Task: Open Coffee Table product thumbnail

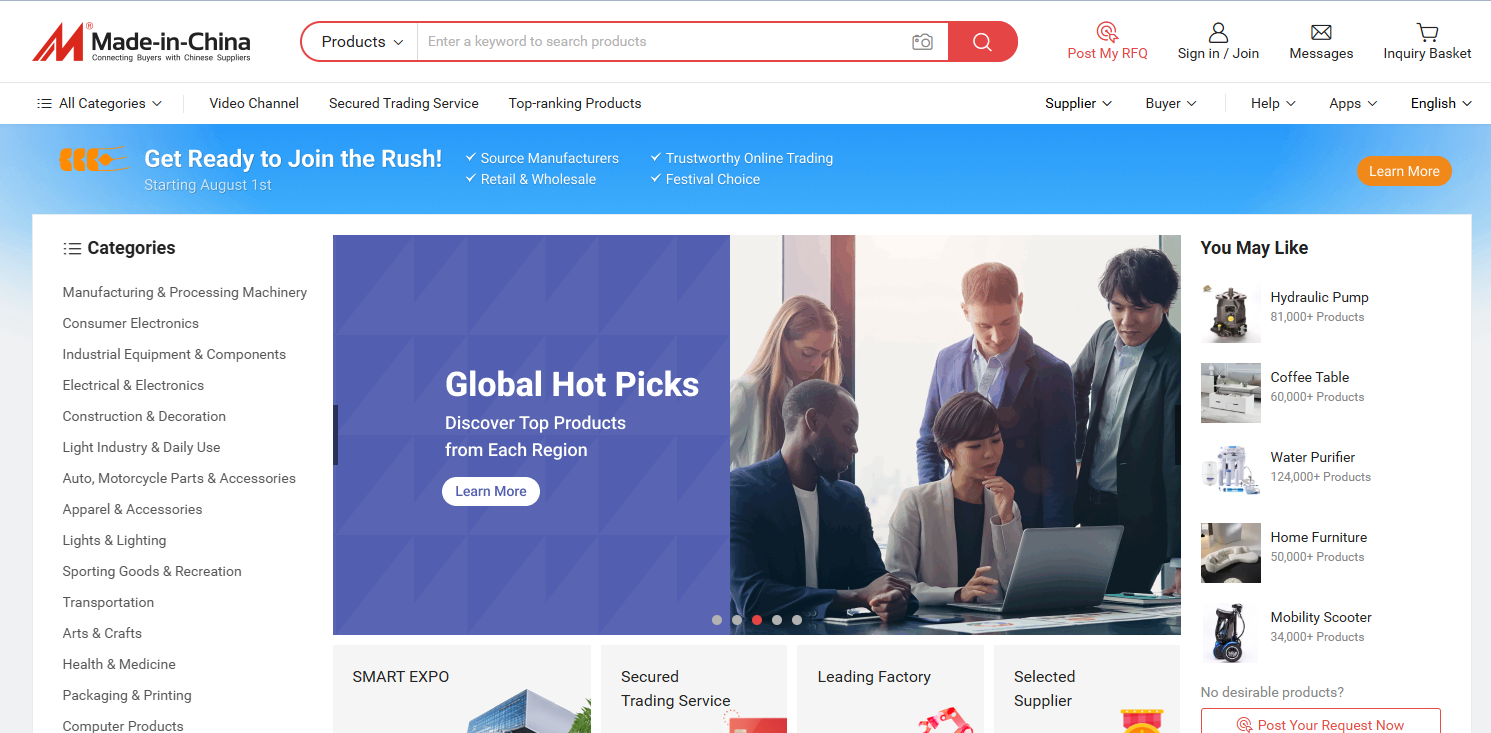Action: coord(1231,393)
